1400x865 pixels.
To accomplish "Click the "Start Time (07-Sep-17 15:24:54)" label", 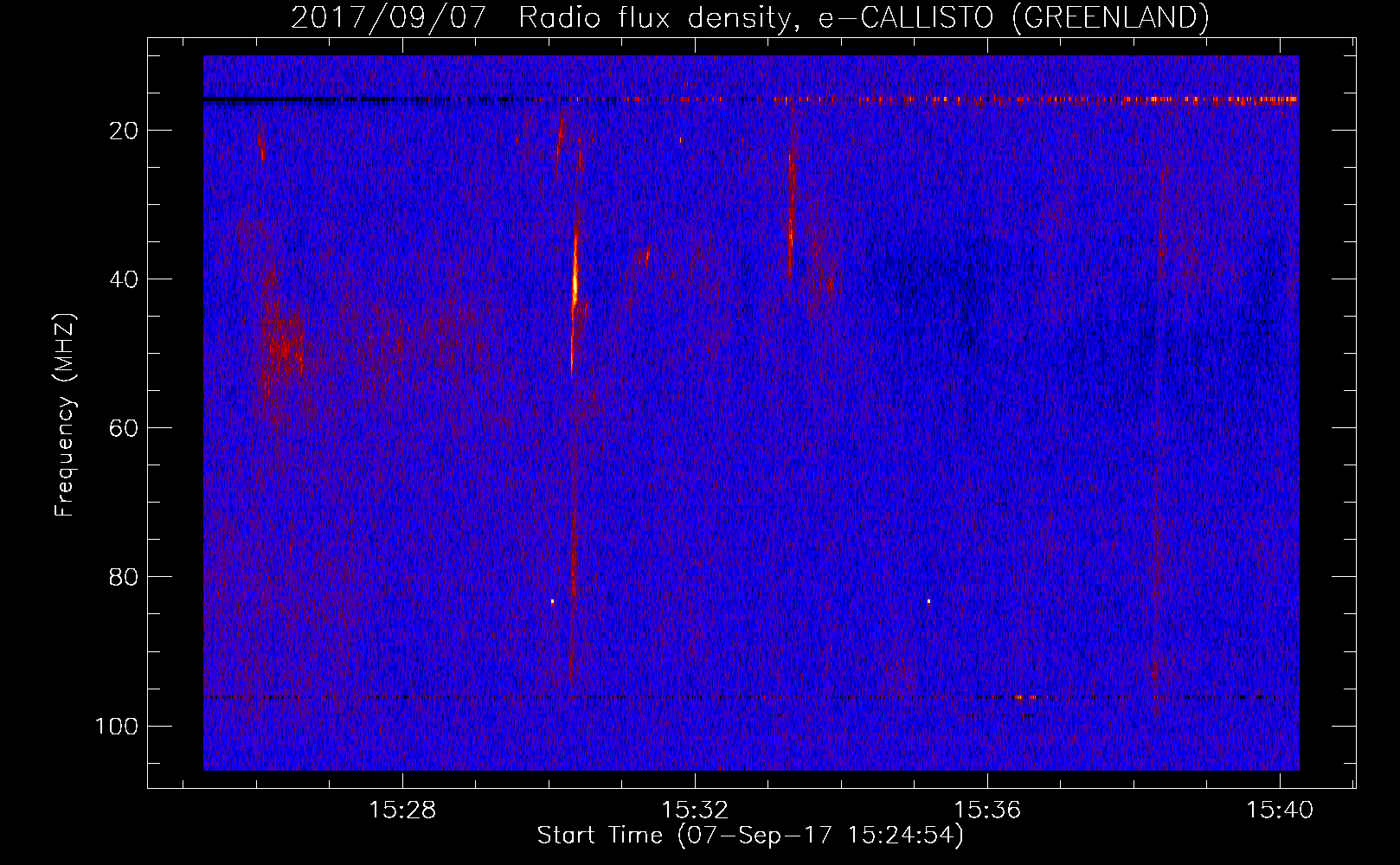I will (750, 836).
